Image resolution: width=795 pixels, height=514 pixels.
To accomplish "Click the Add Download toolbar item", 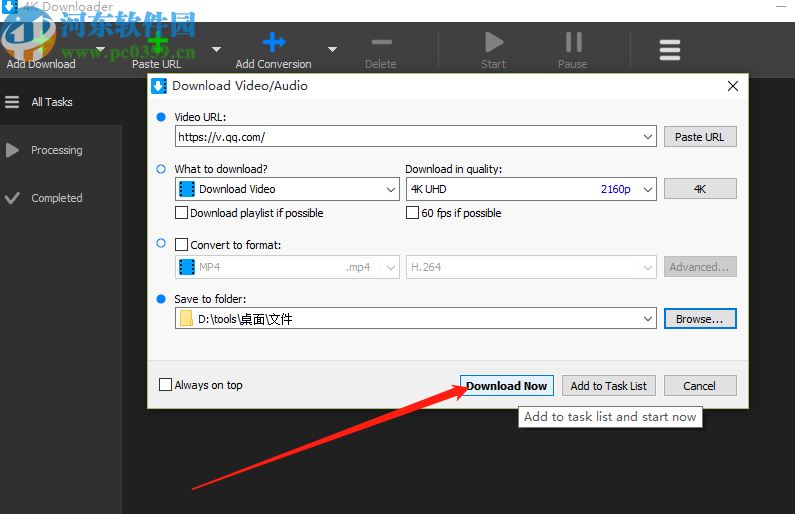I will [x=41, y=50].
